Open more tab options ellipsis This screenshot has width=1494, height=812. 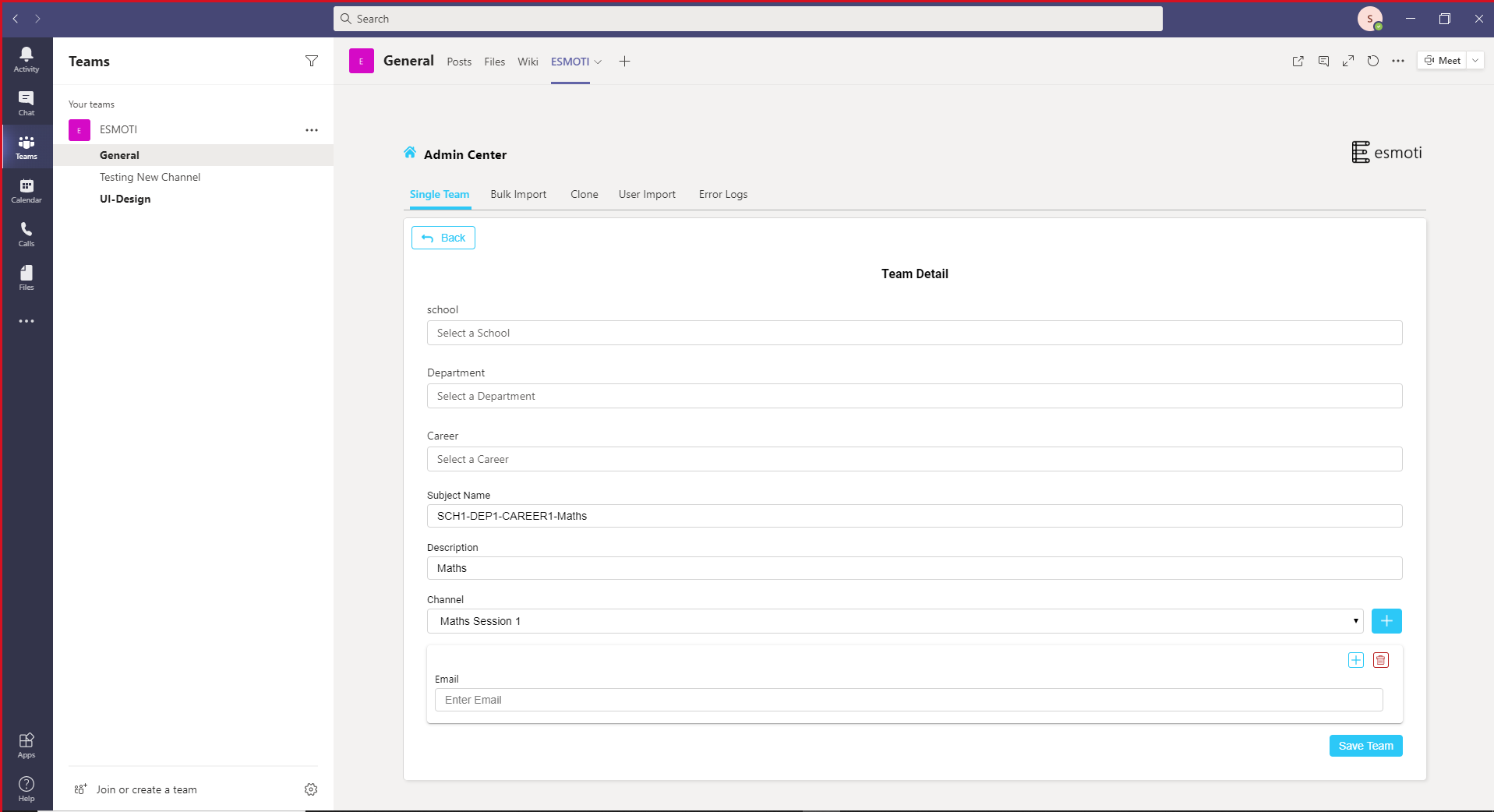coord(1398,61)
